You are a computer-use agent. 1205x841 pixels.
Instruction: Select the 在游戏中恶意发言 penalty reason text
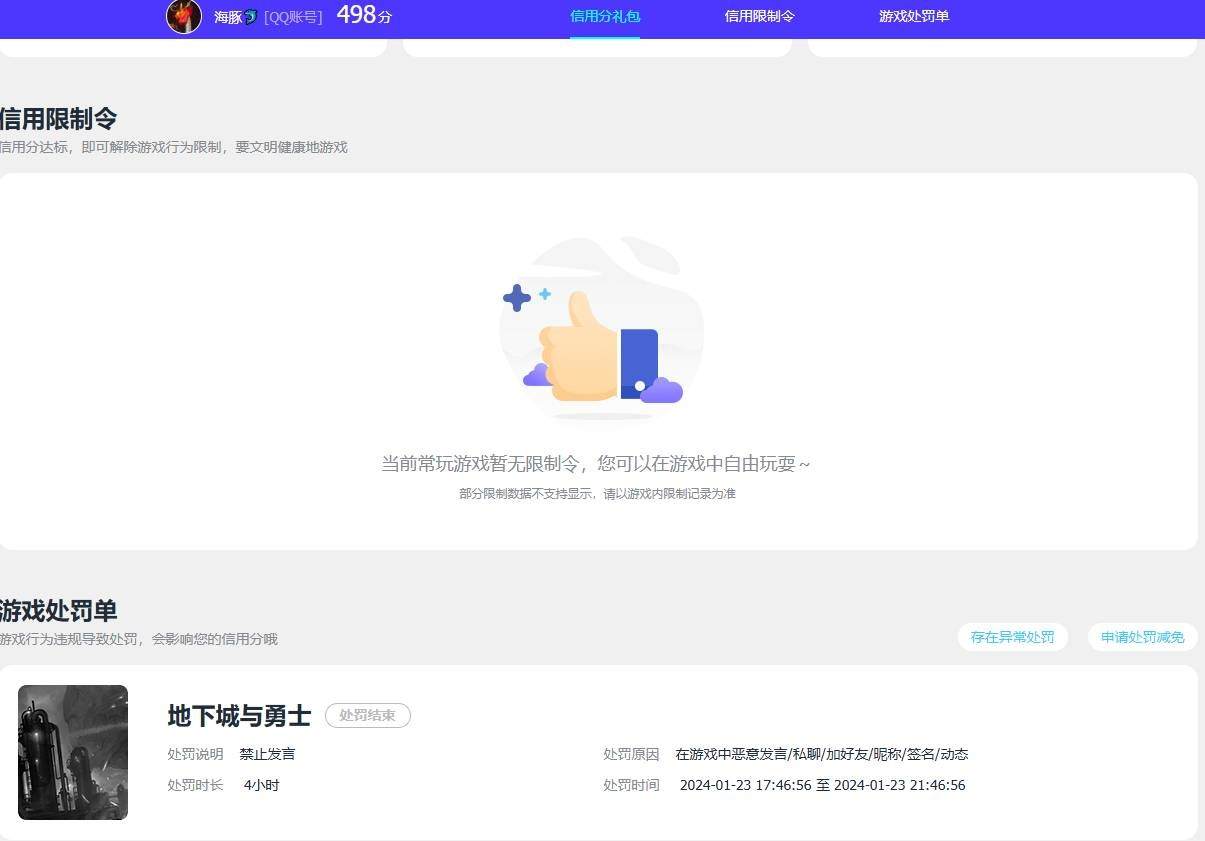822,754
